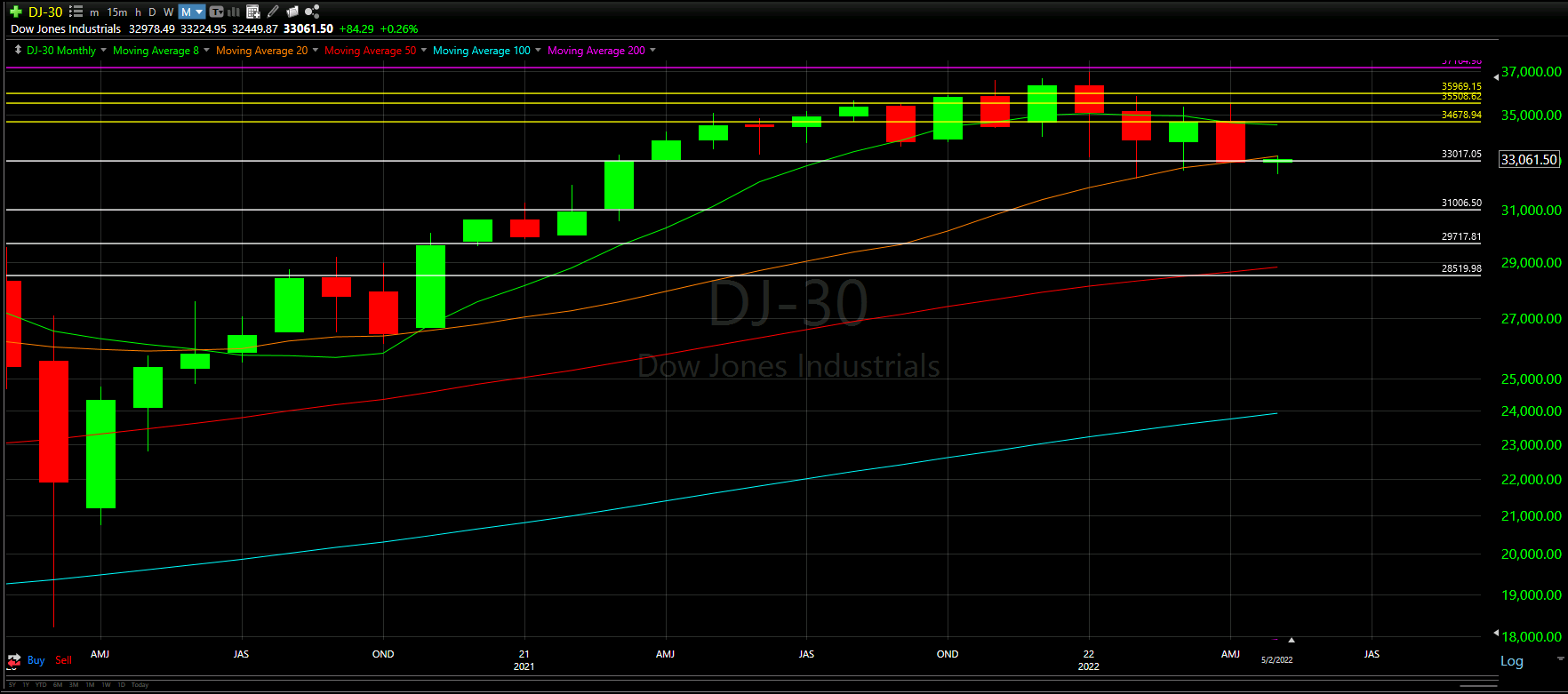This screenshot has width=1568, height=694.
Task: Select the 1D range
Action: tap(122, 685)
